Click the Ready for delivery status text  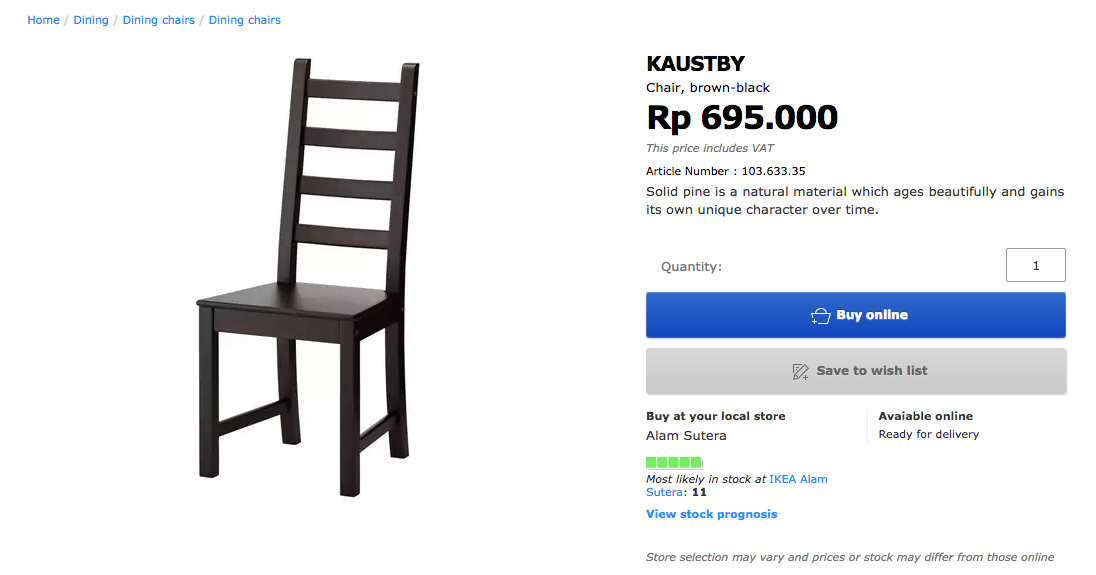click(928, 435)
